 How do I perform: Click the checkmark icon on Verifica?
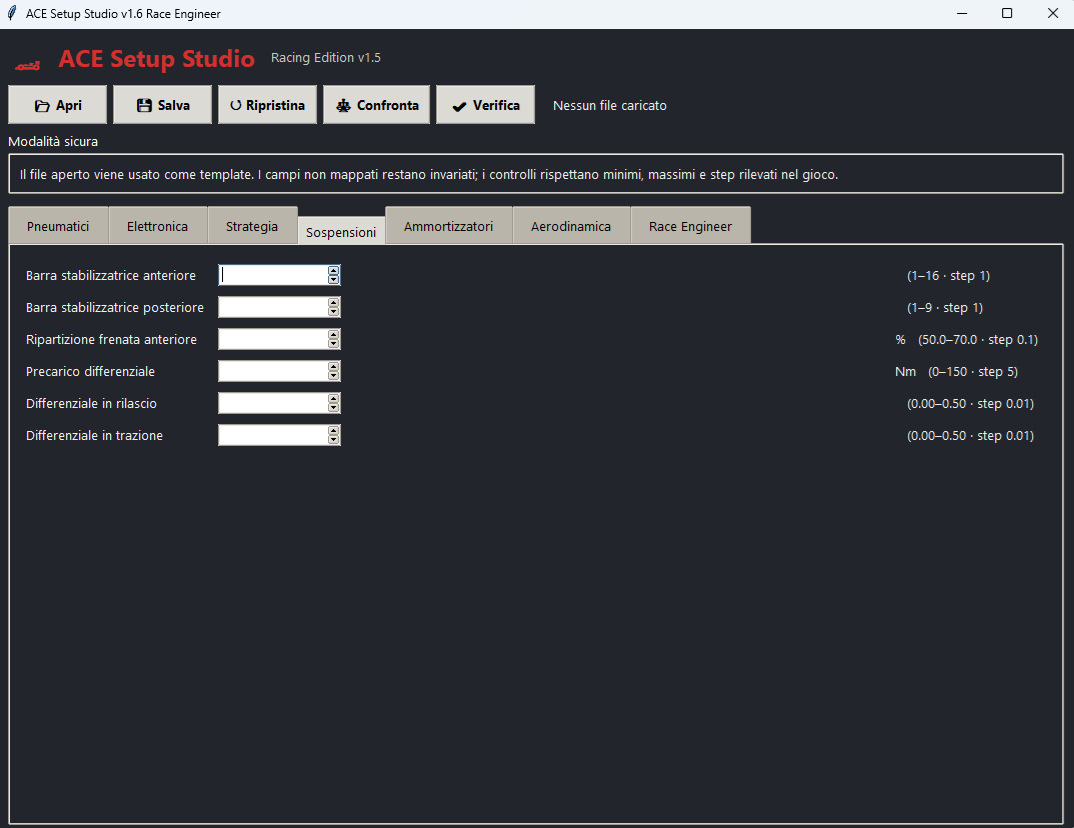coord(460,106)
